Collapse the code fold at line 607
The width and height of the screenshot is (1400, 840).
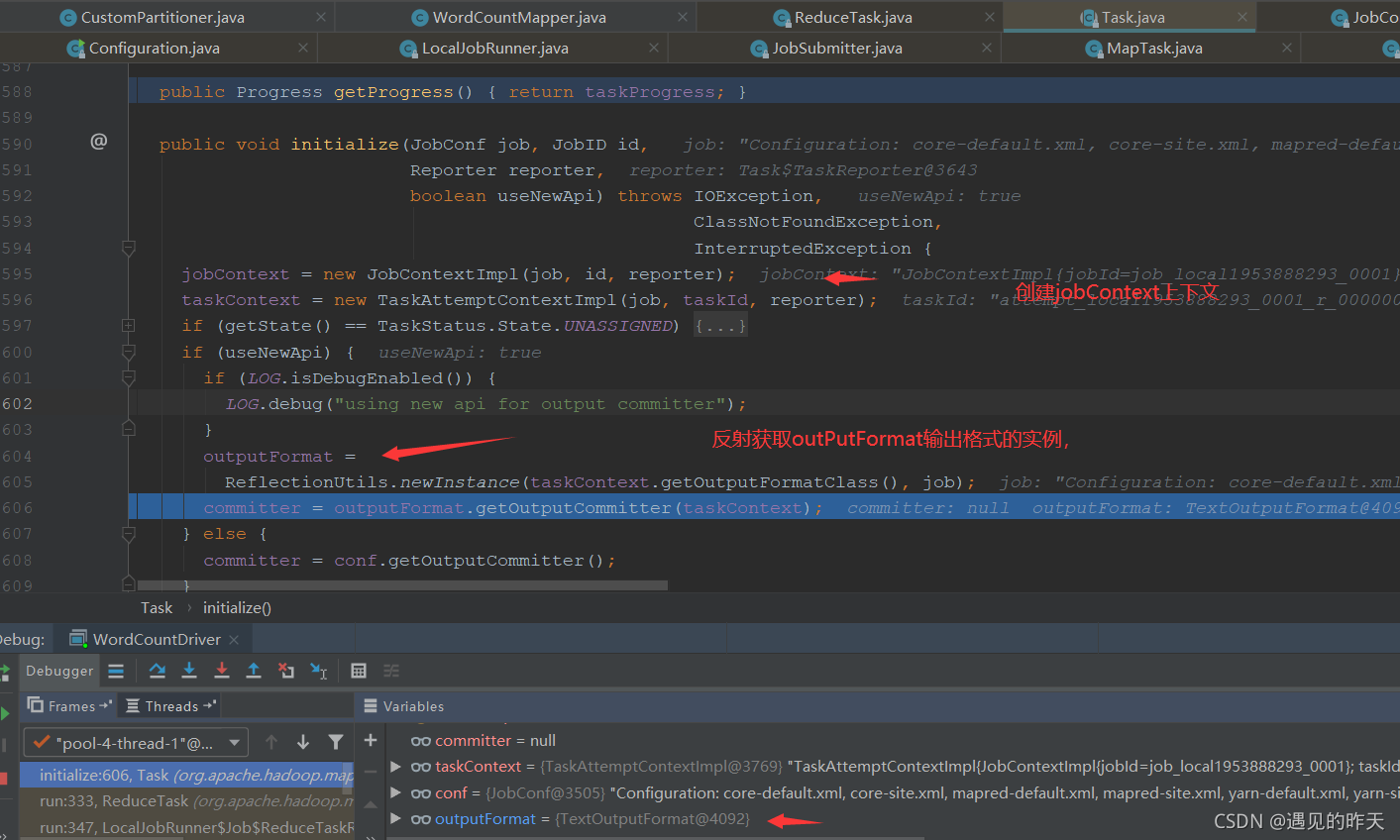pyautogui.click(x=128, y=534)
